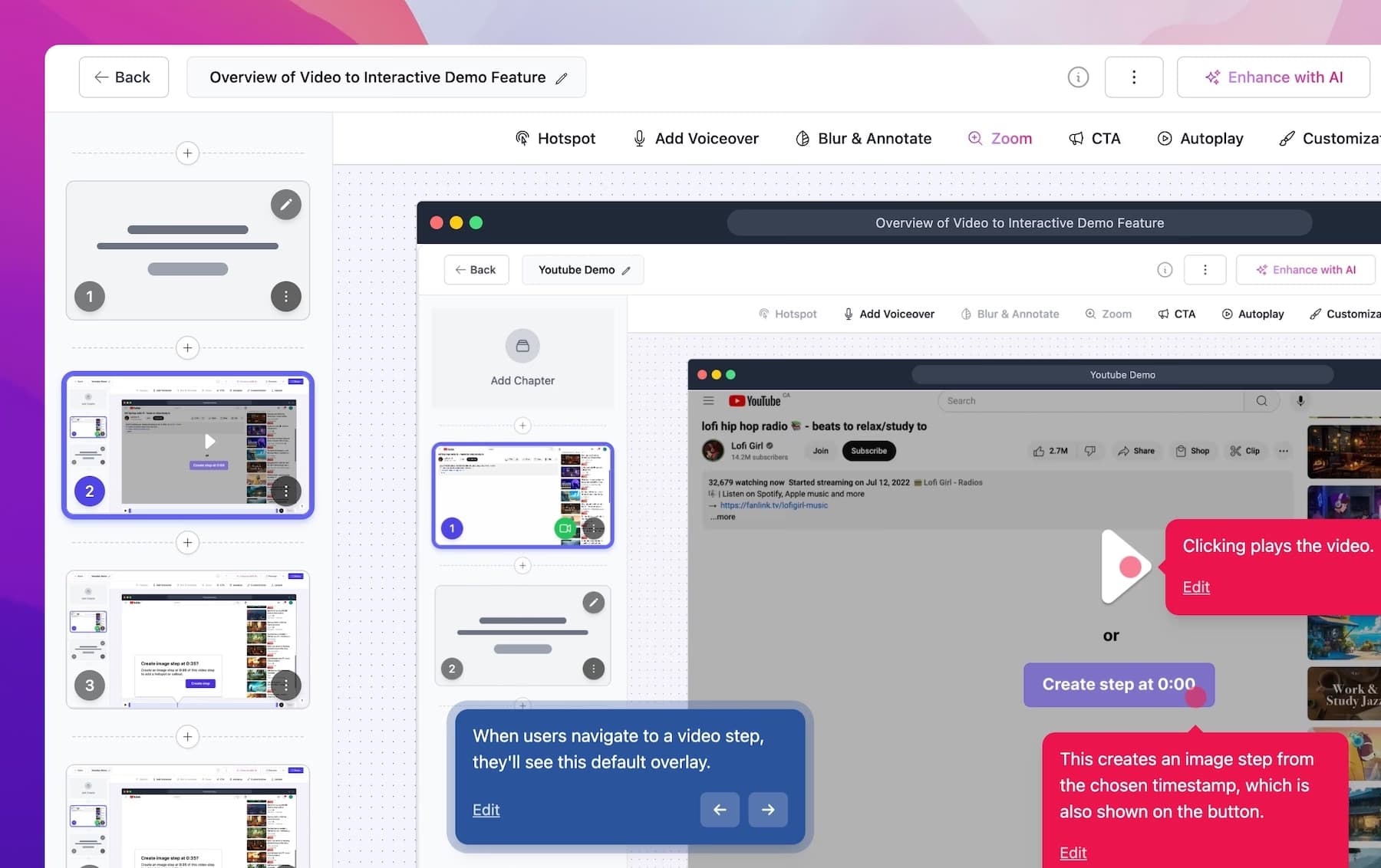Open the options menu on step 2 thumbnail
The height and width of the screenshot is (868, 1381).
tap(285, 491)
